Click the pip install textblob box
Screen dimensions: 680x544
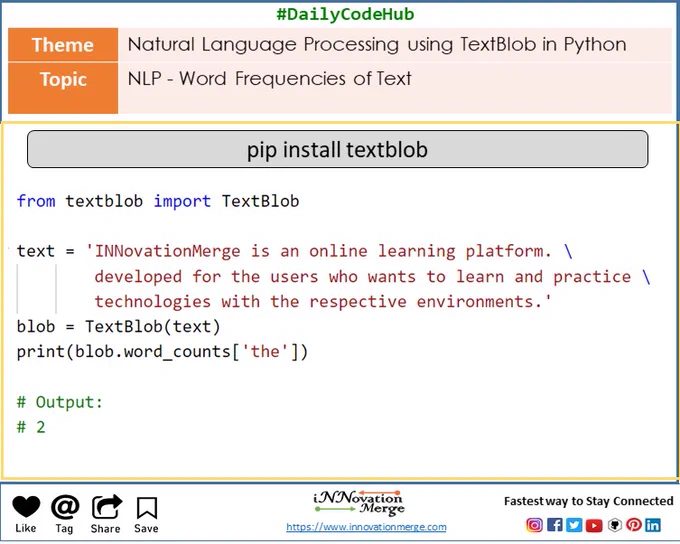coord(337,149)
